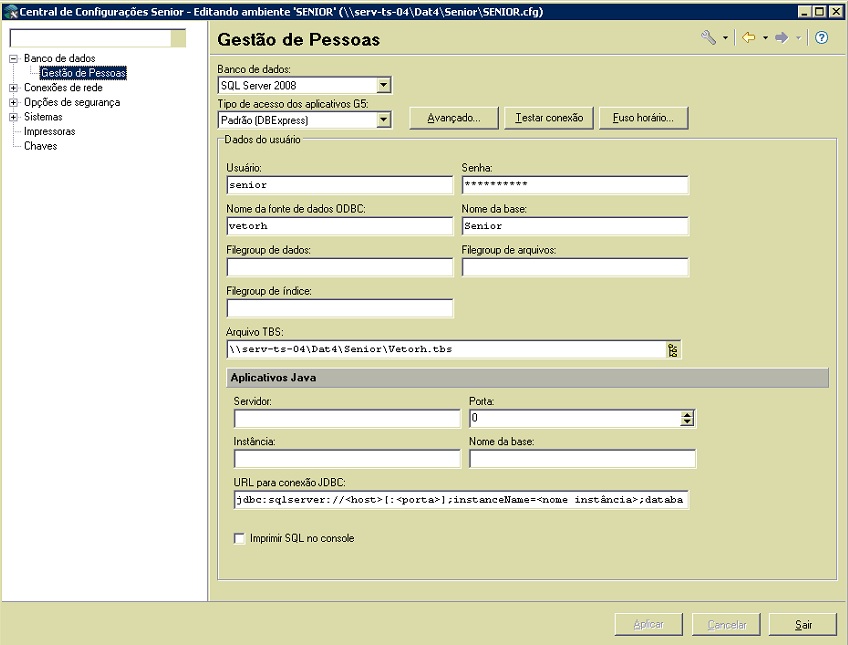Click the Avançado... button
The width and height of the screenshot is (848, 645).
[454, 118]
